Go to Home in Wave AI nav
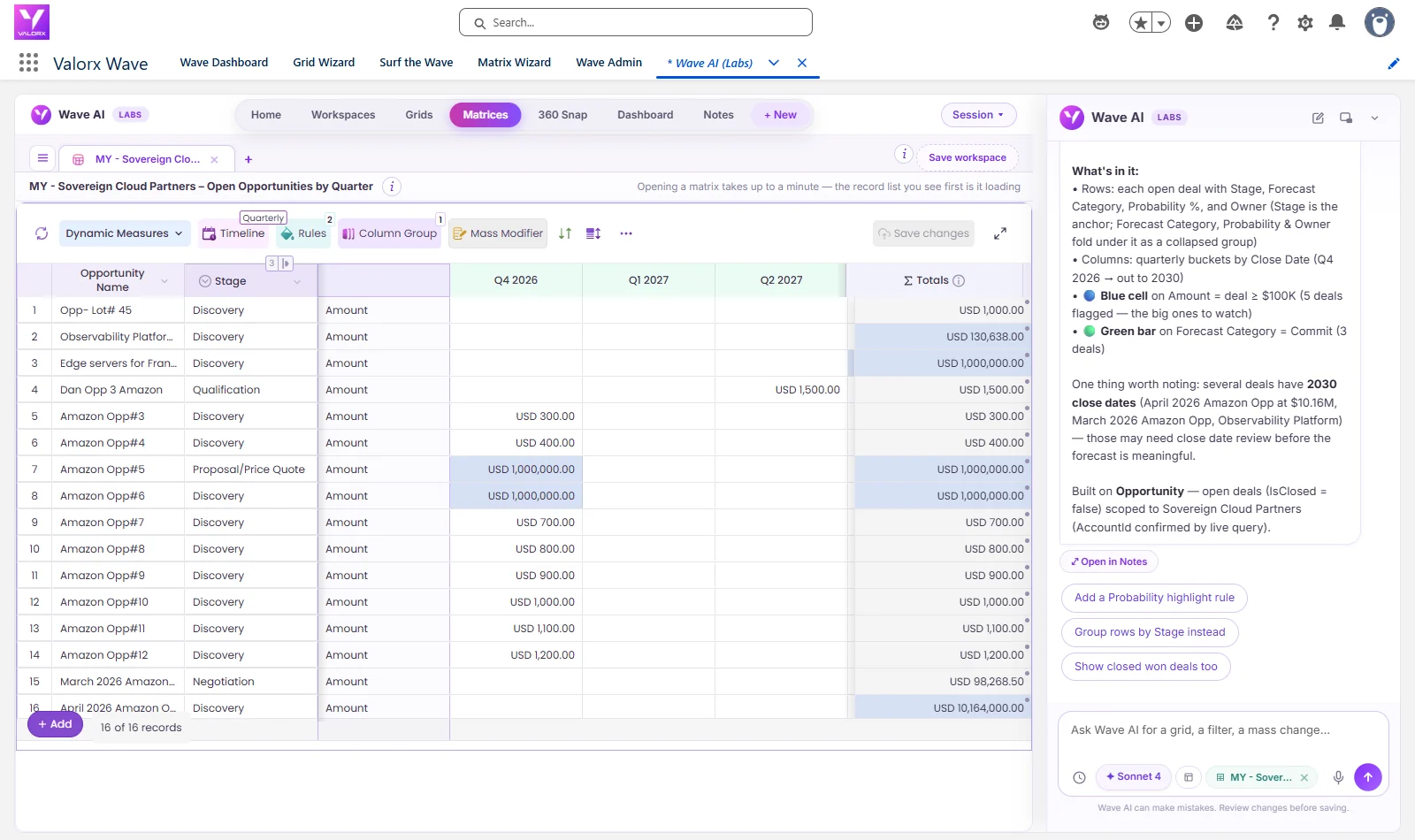This screenshot has height=840, width=1415. 266,115
